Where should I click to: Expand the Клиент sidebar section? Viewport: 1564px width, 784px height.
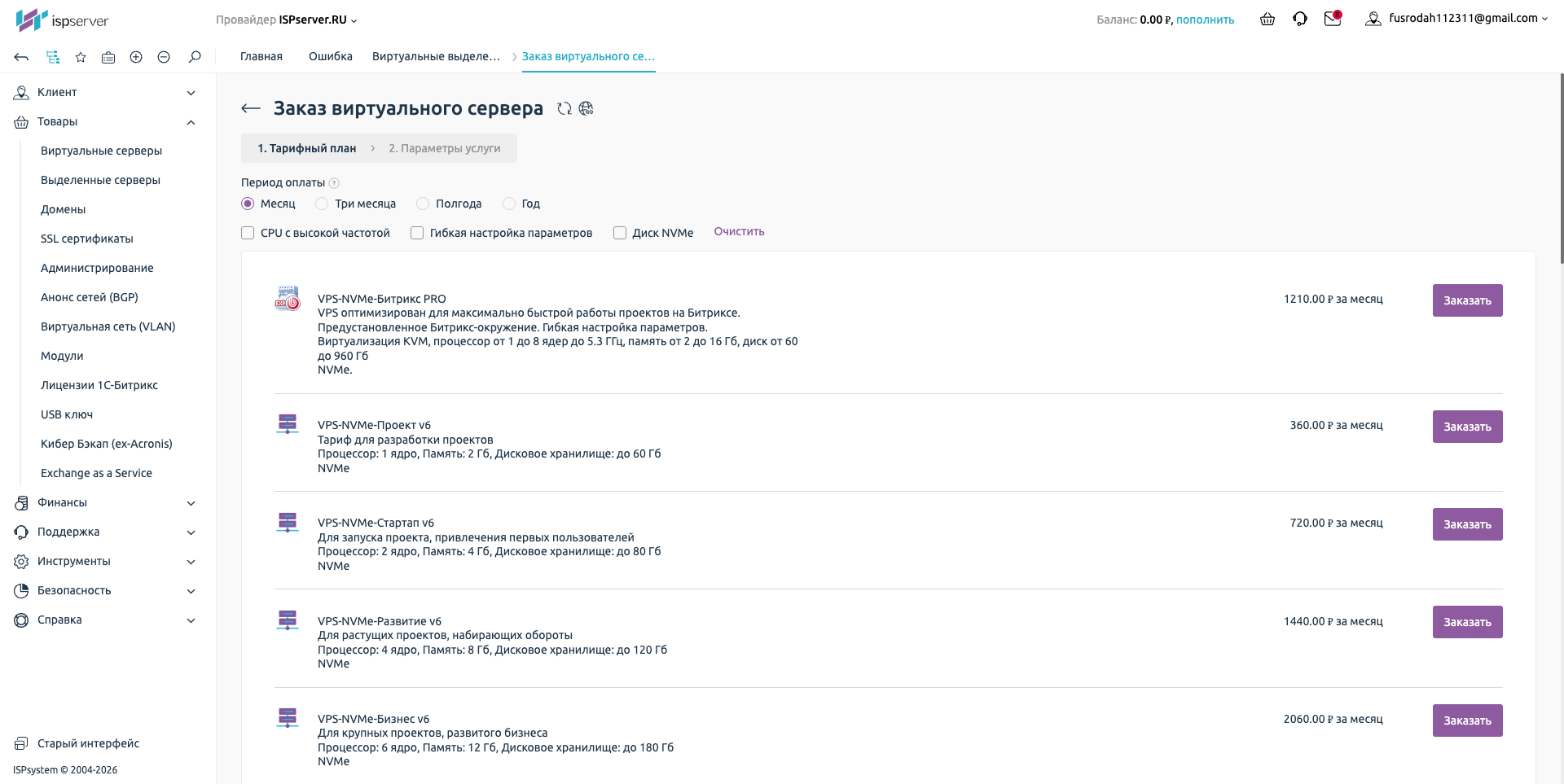pos(108,92)
